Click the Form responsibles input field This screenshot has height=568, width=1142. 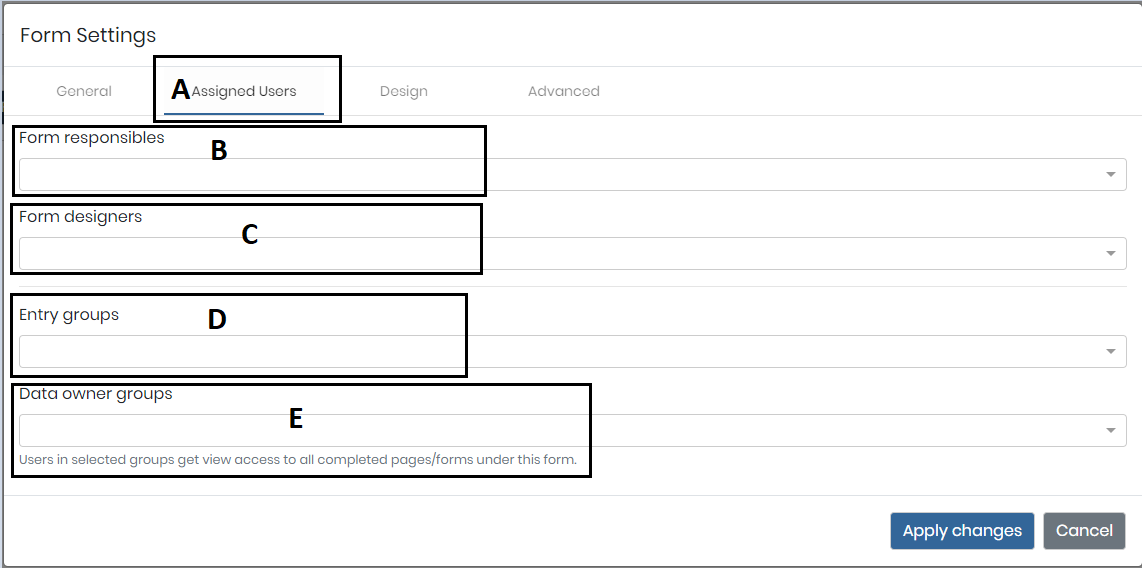point(572,175)
